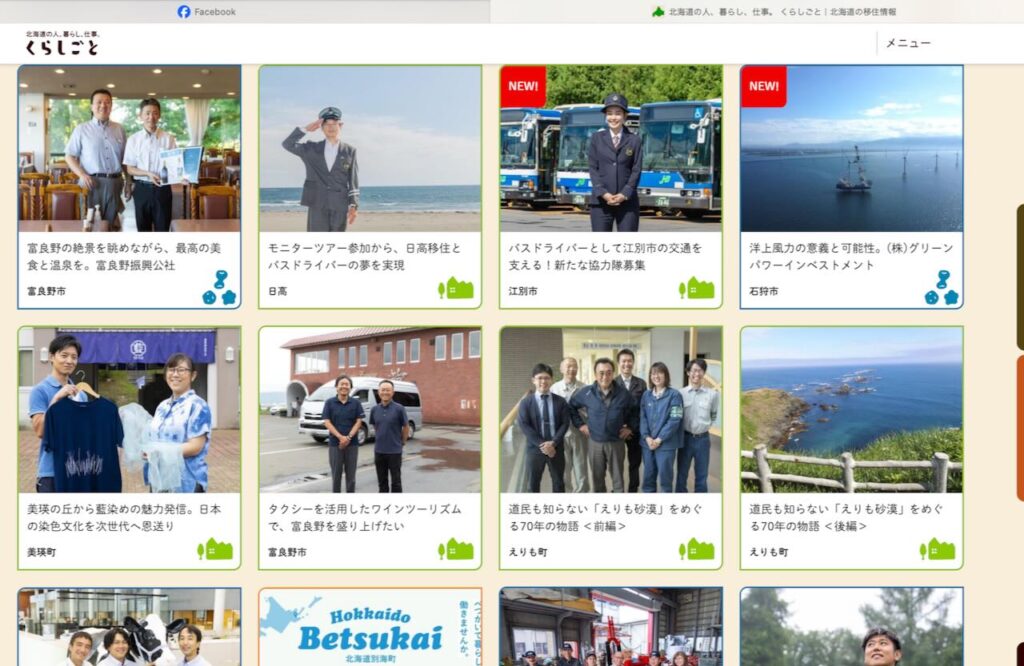The height and width of the screenshot is (666, 1024).
Task: Select the くらしごと browser tab
Action: pyautogui.click(x=774, y=12)
